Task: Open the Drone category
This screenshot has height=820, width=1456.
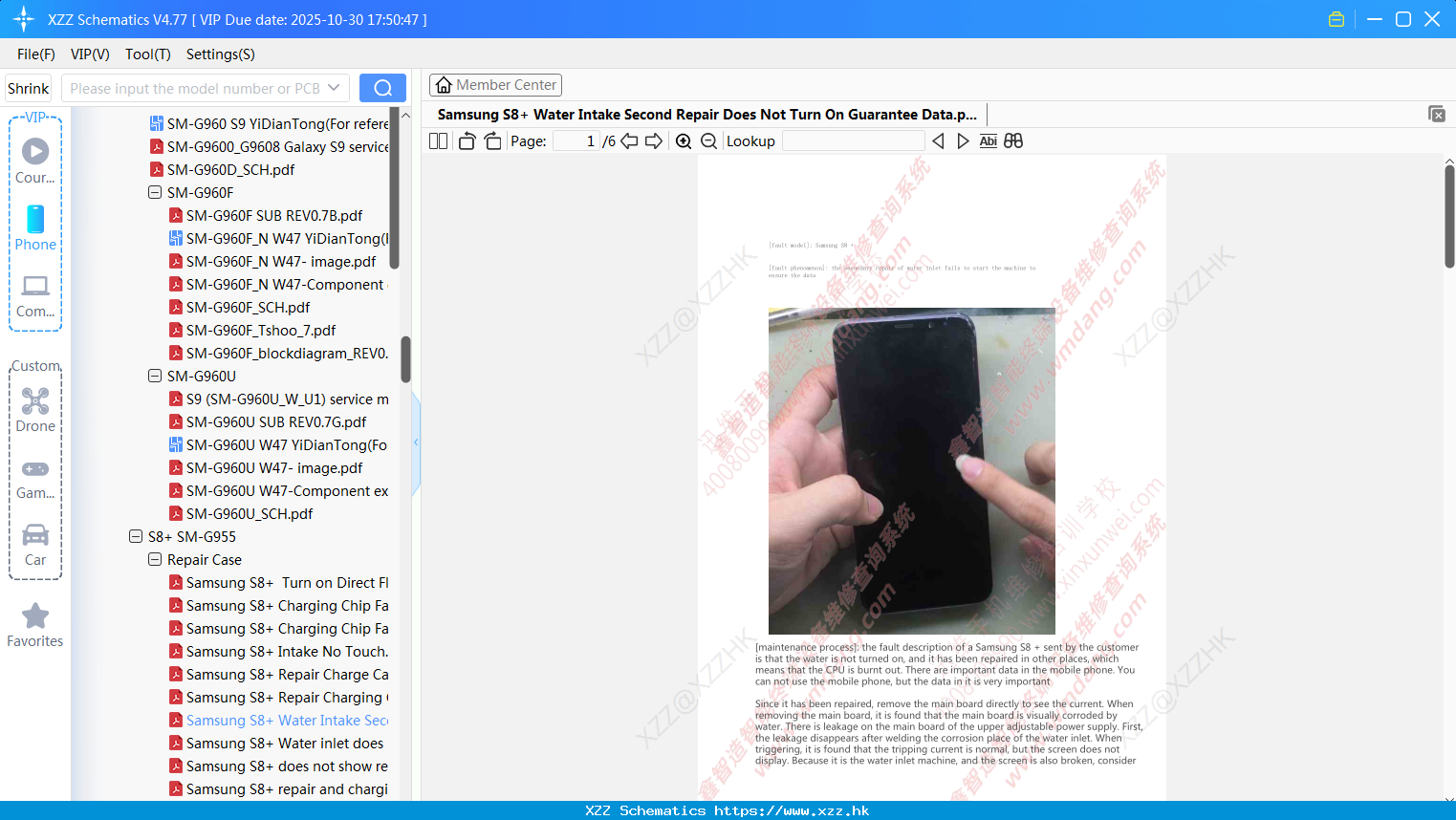Action: pyautogui.click(x=35, y=410)
